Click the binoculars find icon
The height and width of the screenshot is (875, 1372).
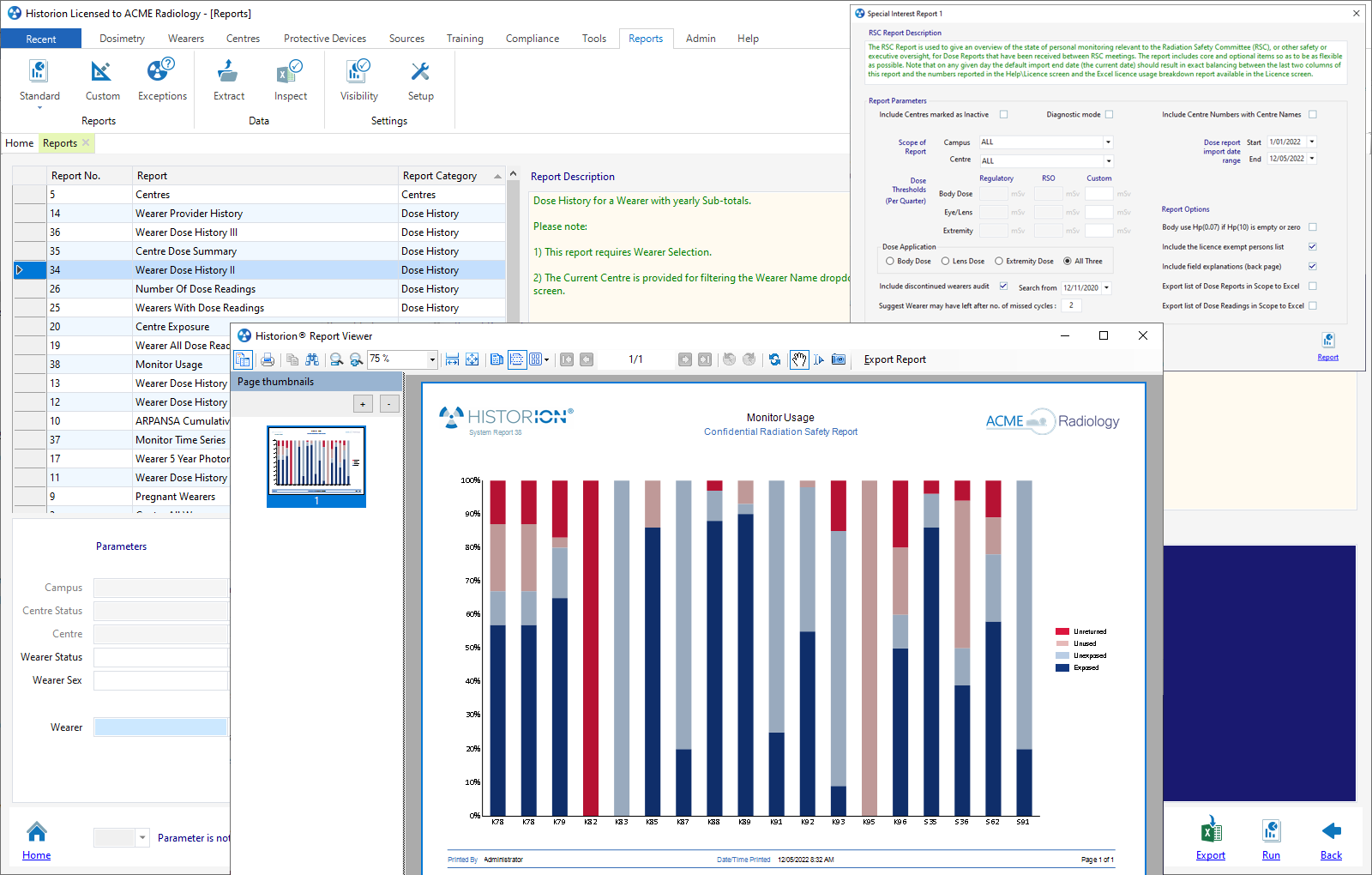point(312,360)
